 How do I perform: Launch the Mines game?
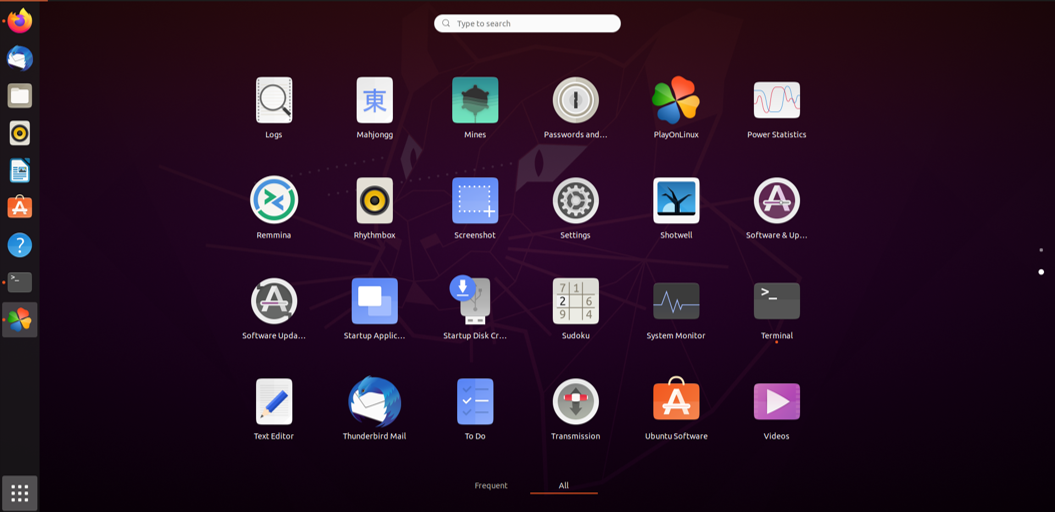(x=475, y=101)
